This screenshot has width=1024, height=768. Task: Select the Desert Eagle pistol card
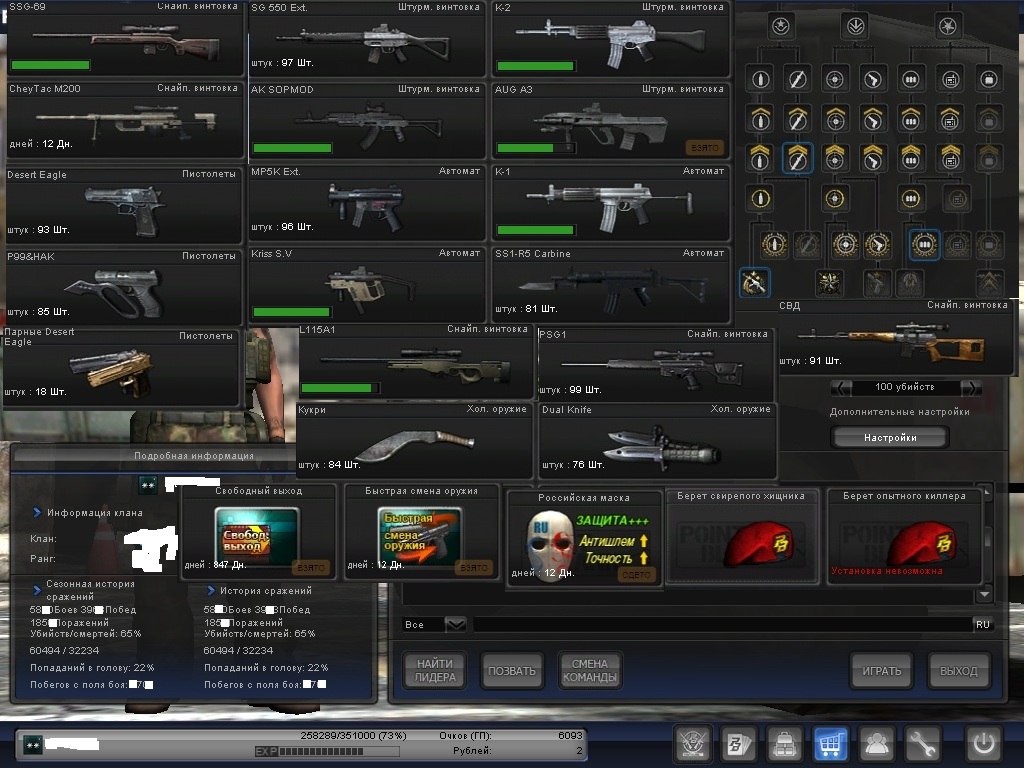(x=123, y=204)
